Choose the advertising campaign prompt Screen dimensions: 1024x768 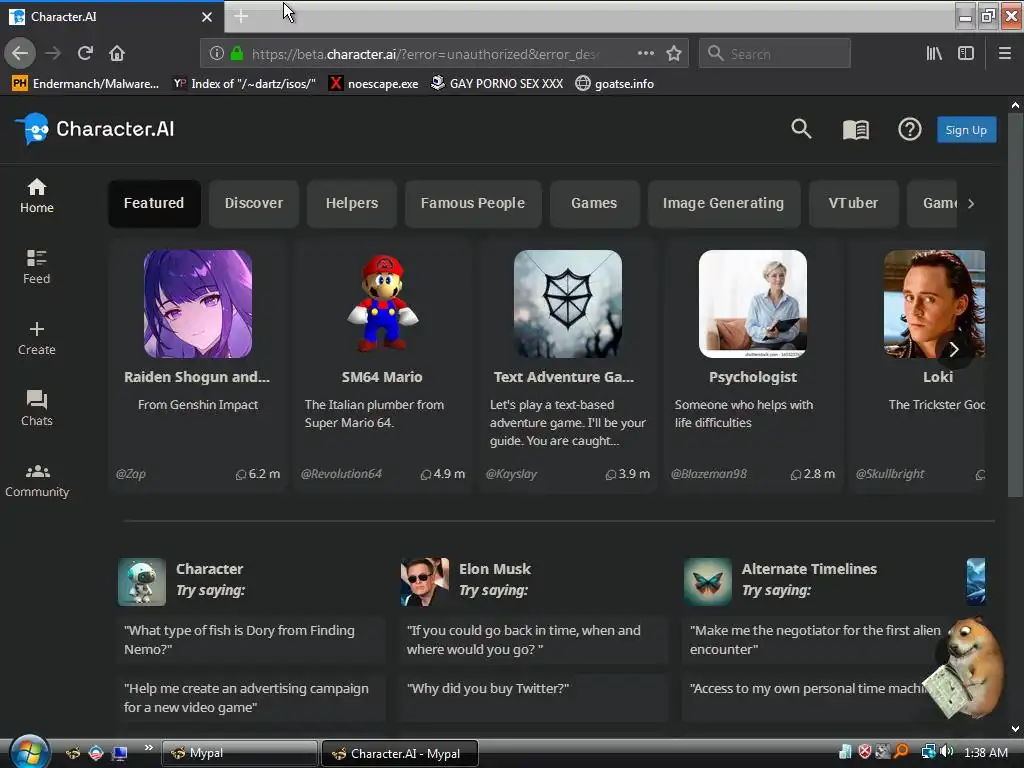pyautogui.click(x=251, y=697)
